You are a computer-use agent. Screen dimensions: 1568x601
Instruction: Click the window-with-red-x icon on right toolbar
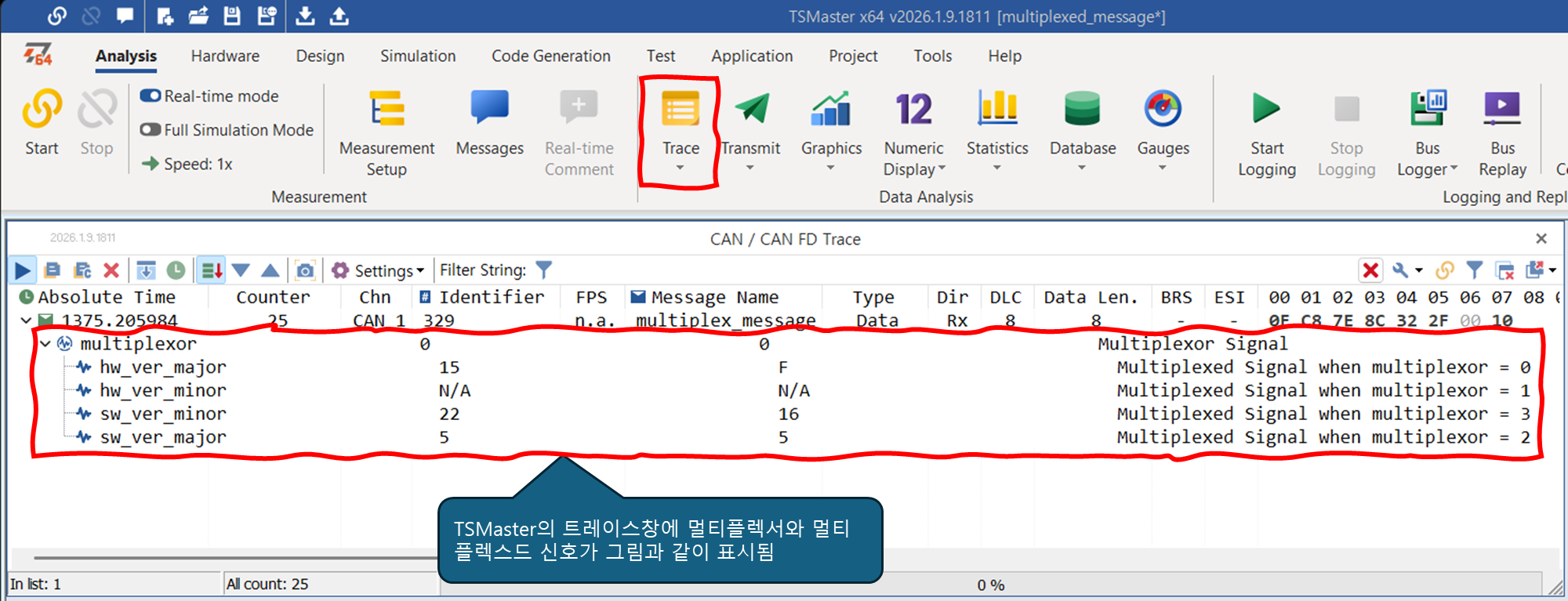tap(1504, 271)
